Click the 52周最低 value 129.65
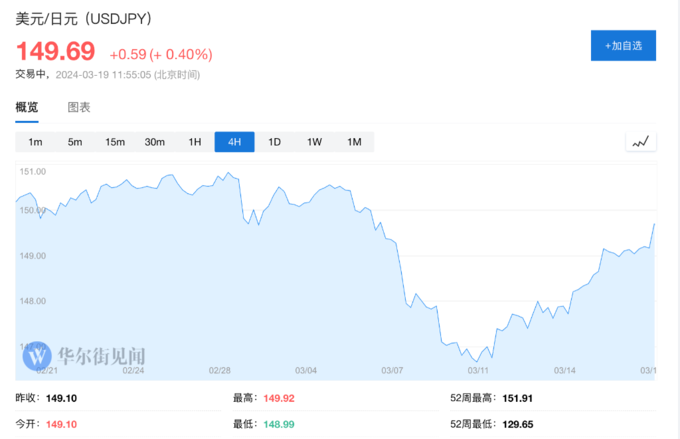This screenshot has height=439, width=680. coord(518,424)
